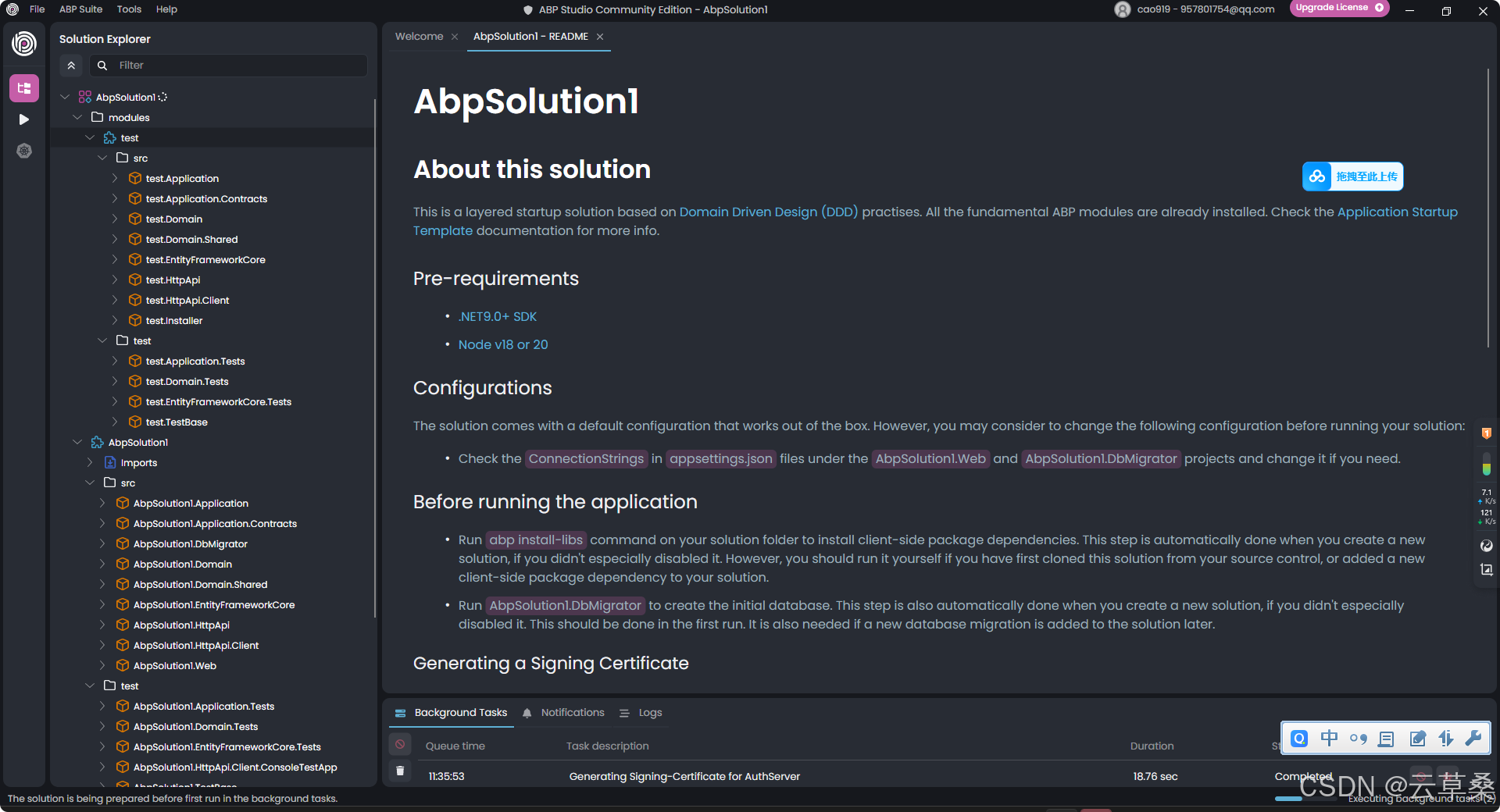Open the Domain Driven Design (DDD) link
Screen dimensions: 1500x812
coord(769,212)
